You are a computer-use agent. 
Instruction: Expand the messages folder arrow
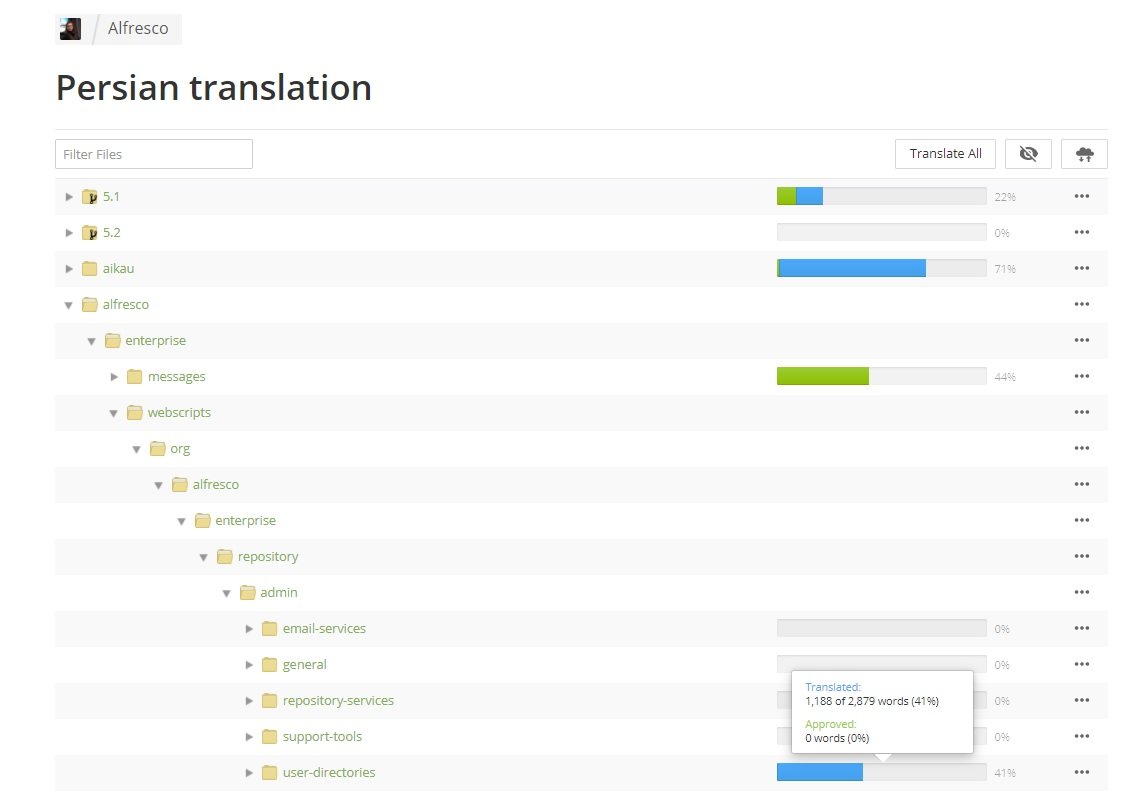click(114, 377)
